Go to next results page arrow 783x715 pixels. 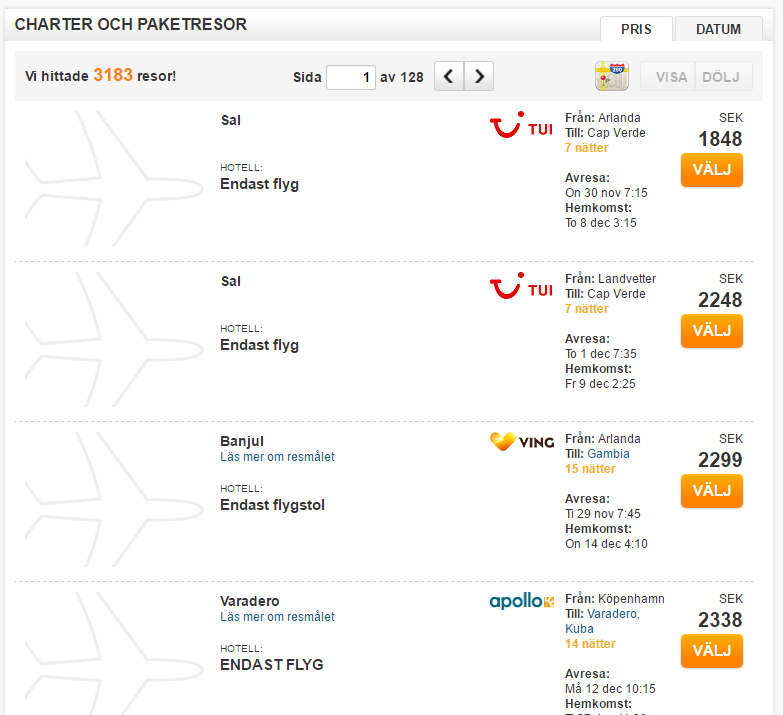coord(479,76)
